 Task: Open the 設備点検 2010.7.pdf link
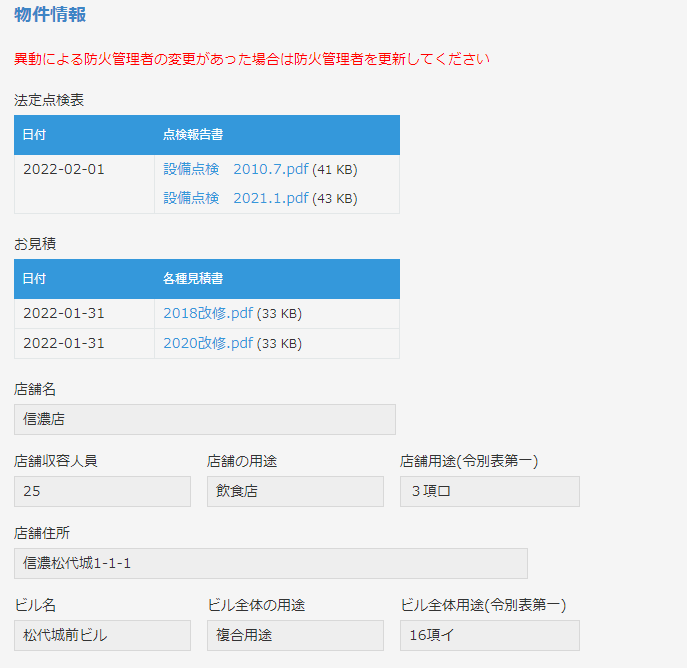pyautogui.click(x=235, y=169)
